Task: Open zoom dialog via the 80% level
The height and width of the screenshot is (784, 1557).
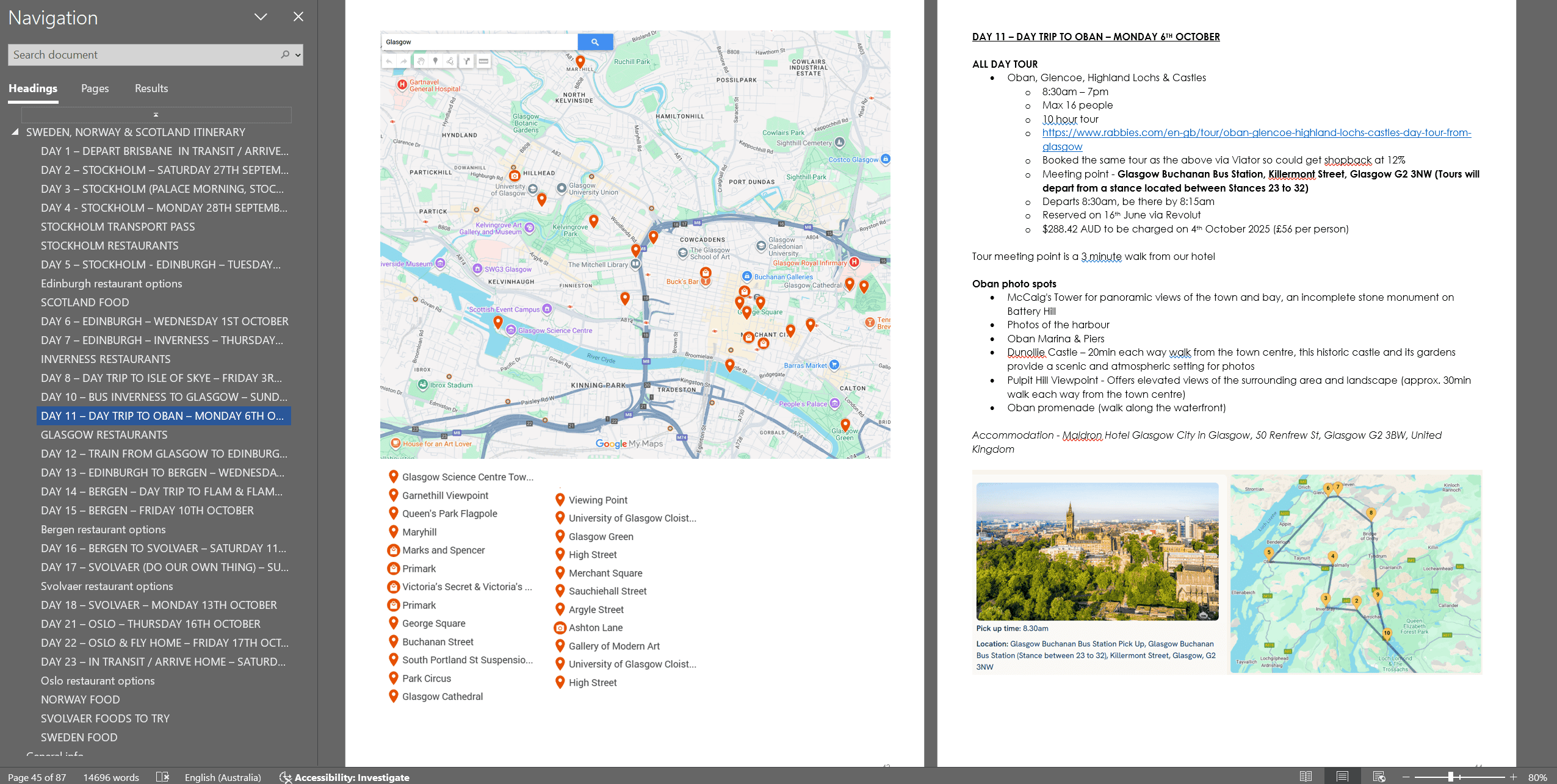Action: [1537, 777]
